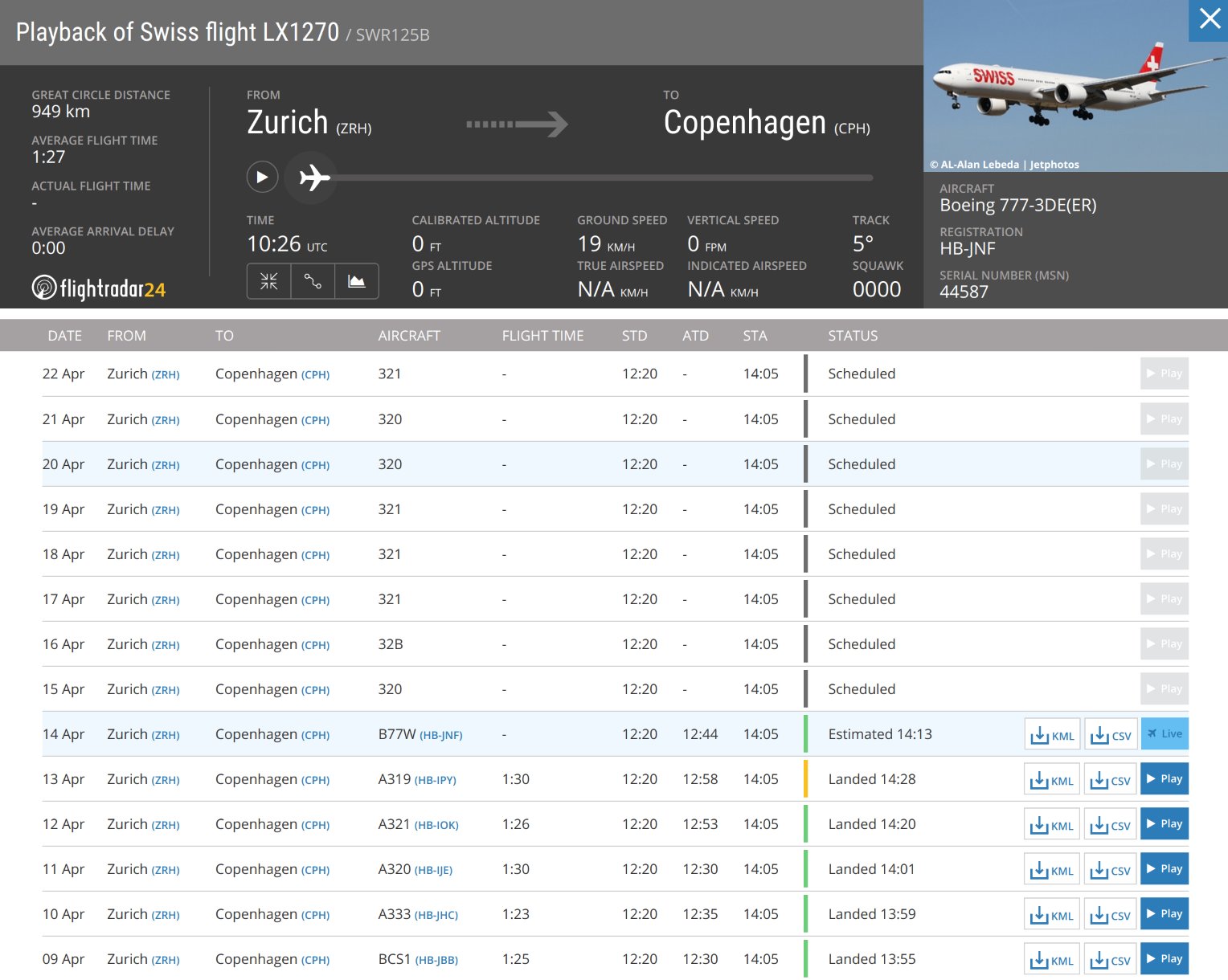
Task: Click the squawk code '0000'
Action: [x=877, y=289]
